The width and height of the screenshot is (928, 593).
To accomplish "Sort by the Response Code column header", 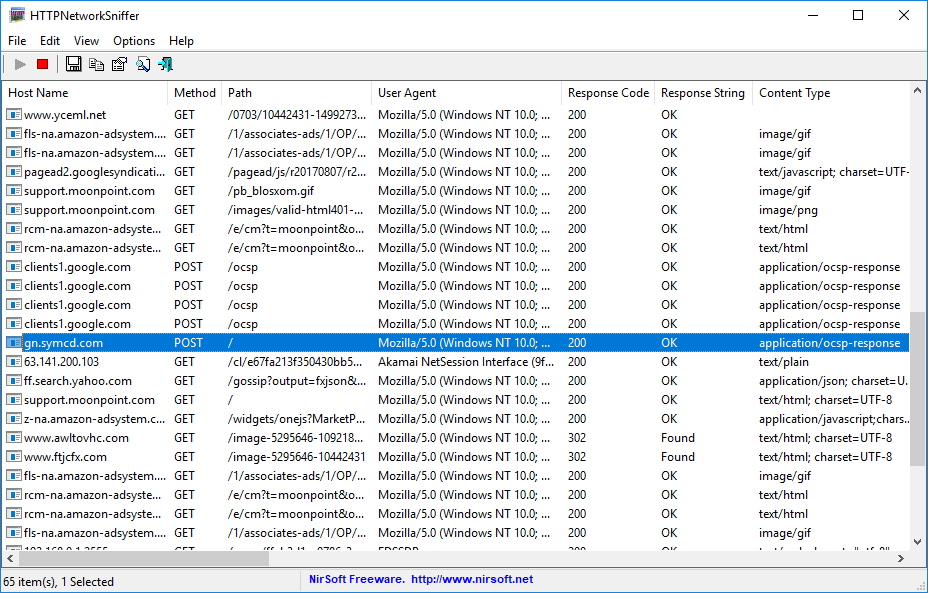I will tap(608, 93).
